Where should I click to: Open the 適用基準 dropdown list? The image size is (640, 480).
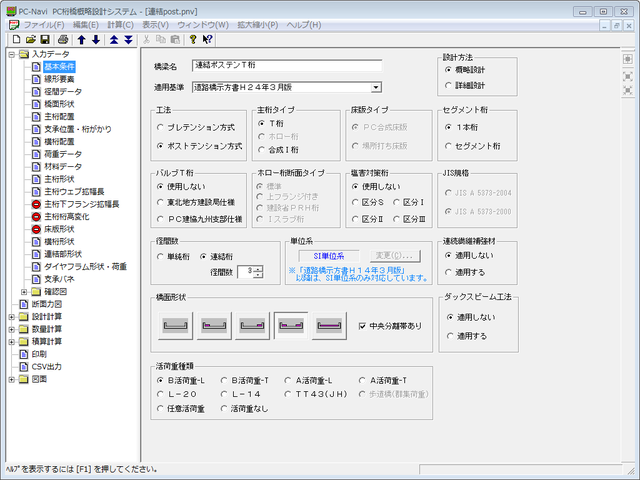(x=376, y=87)
